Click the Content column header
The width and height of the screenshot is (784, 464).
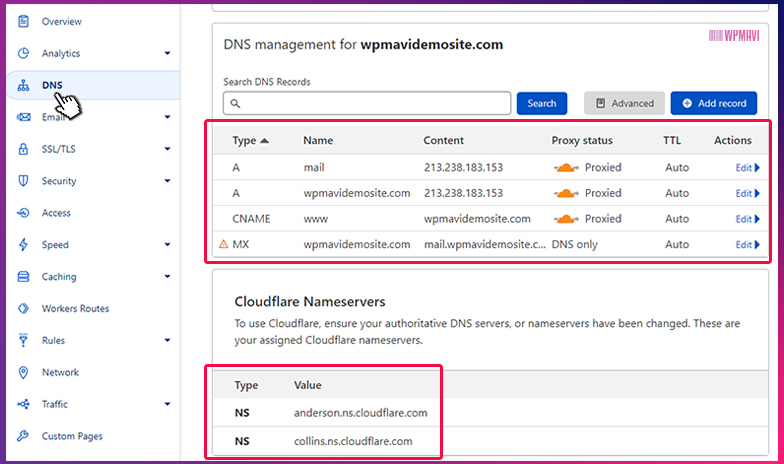pos(444,140)
